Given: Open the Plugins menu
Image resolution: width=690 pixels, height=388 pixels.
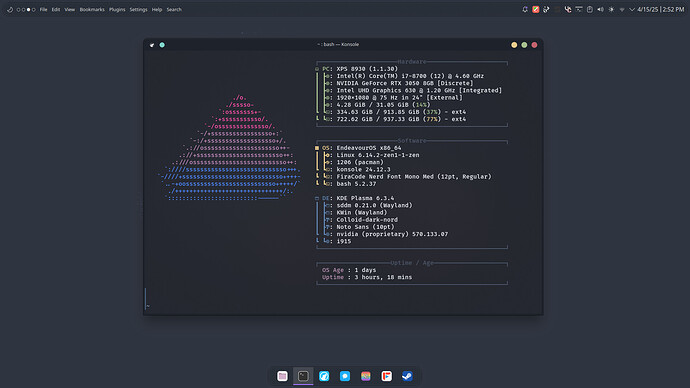Looking at the screenshot, I should point(117,9).
